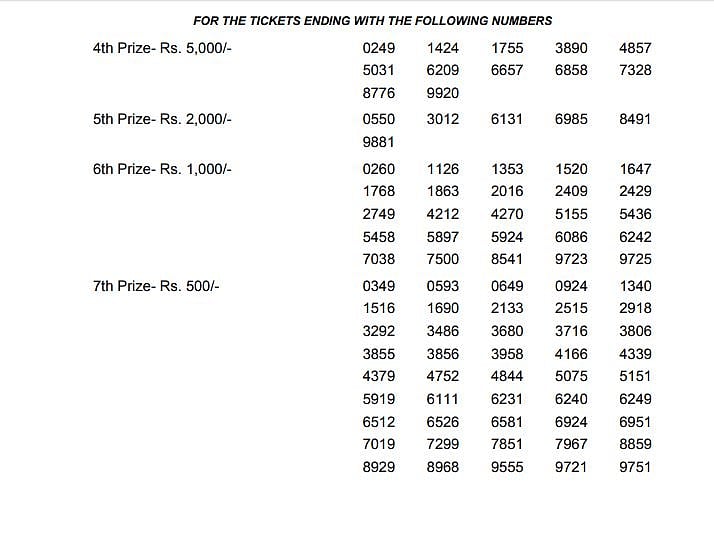Click number 0249 in the 4th prize row
Image resolution: width=714 pixels, height=545 pixels.
tap(379, 47)
